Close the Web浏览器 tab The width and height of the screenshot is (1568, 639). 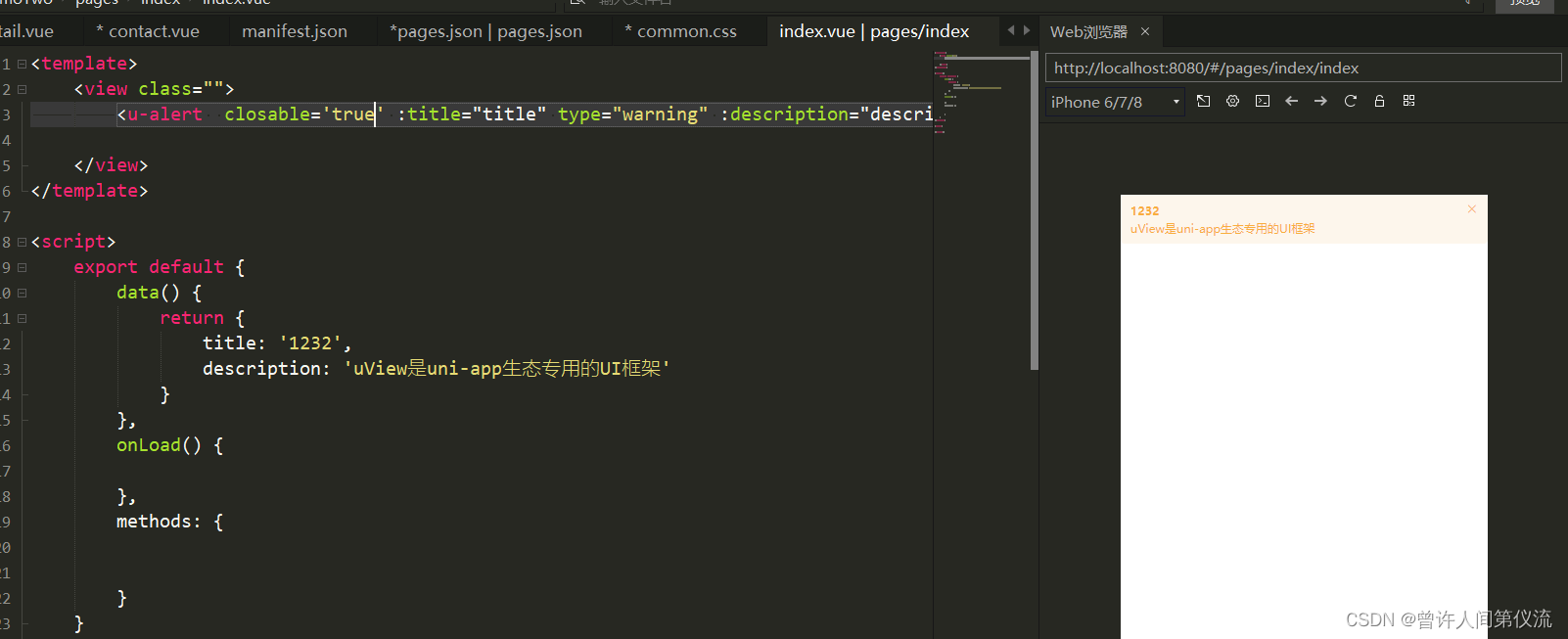coord(1145,31)
